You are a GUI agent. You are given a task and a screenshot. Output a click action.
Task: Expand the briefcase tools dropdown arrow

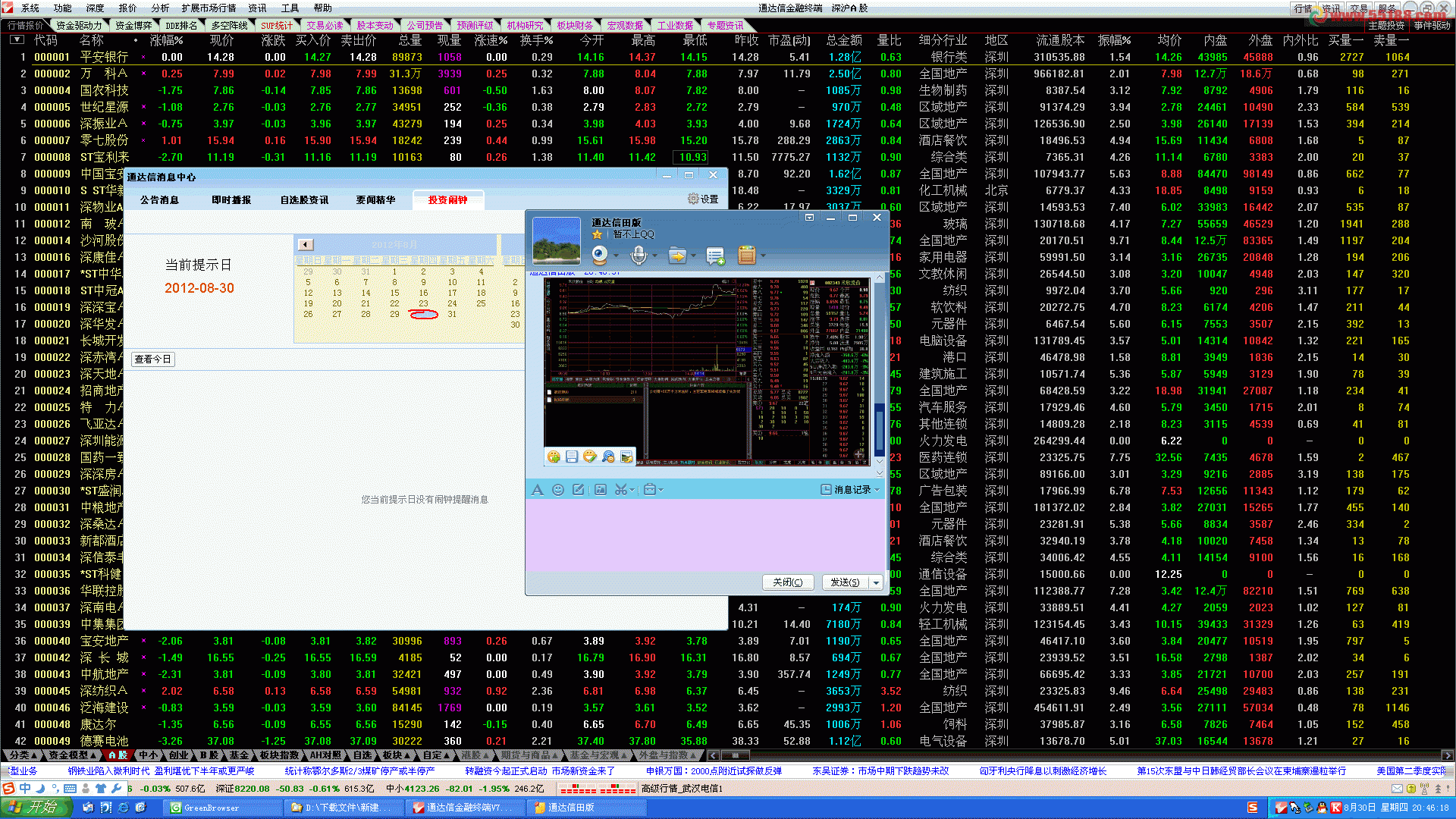(661, 490)
